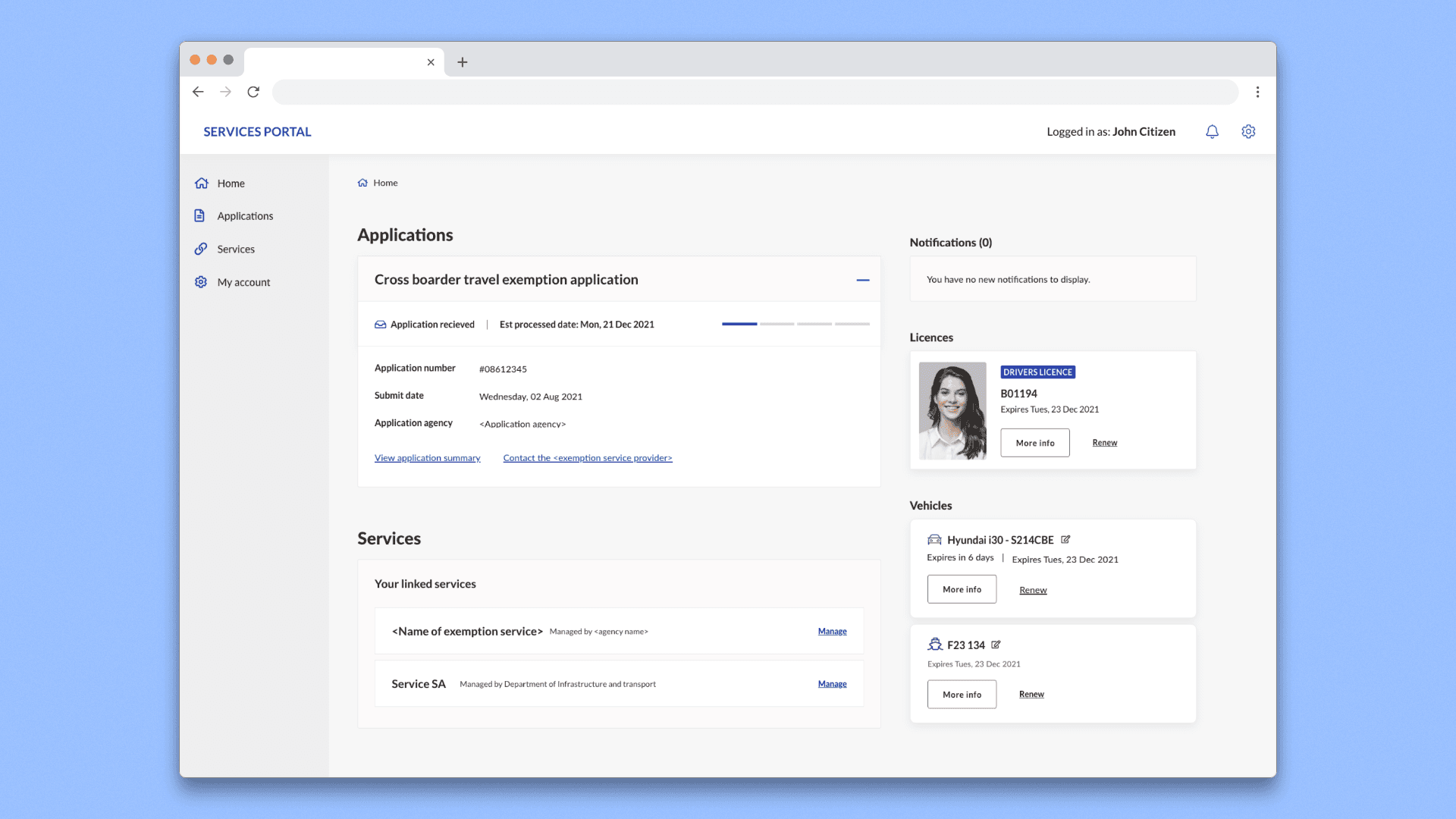Click View application summary link
1456x819 pixels.
tap(427, 458)
